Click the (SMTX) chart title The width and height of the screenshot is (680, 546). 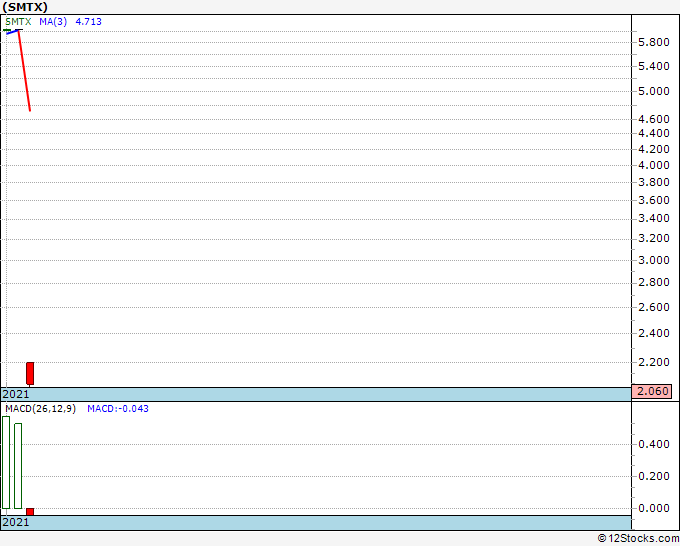25,7
